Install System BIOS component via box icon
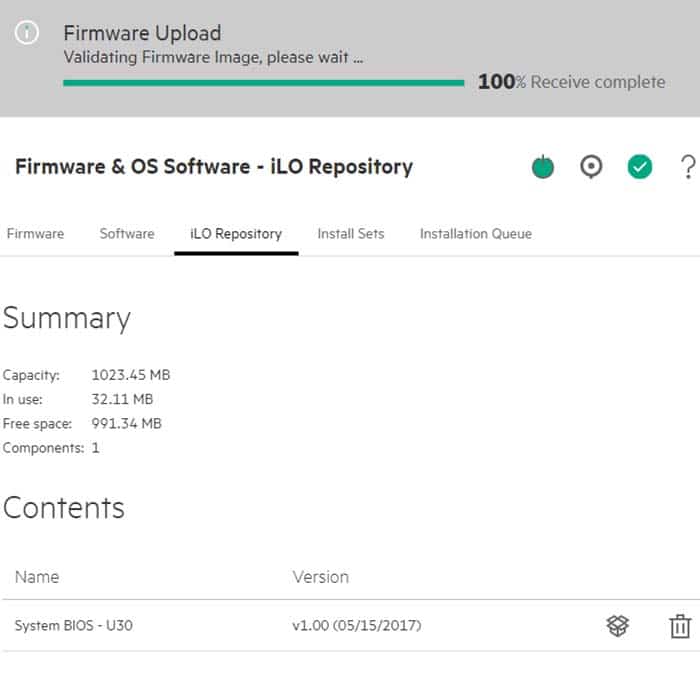This screenshot has height=700, width=700. click(618, 626)
